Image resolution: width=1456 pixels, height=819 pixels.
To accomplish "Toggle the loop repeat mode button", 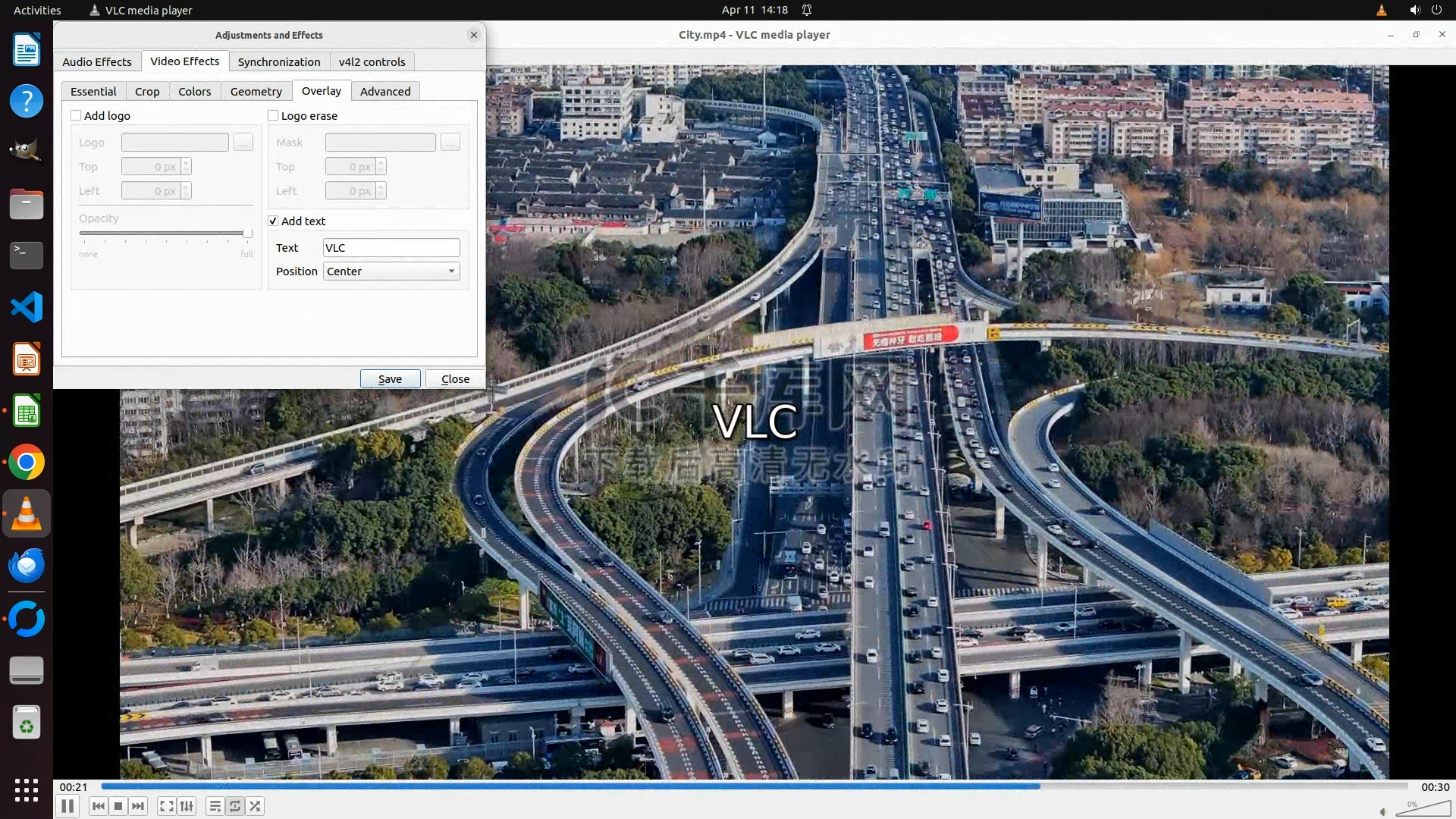I will coord(235,806).
